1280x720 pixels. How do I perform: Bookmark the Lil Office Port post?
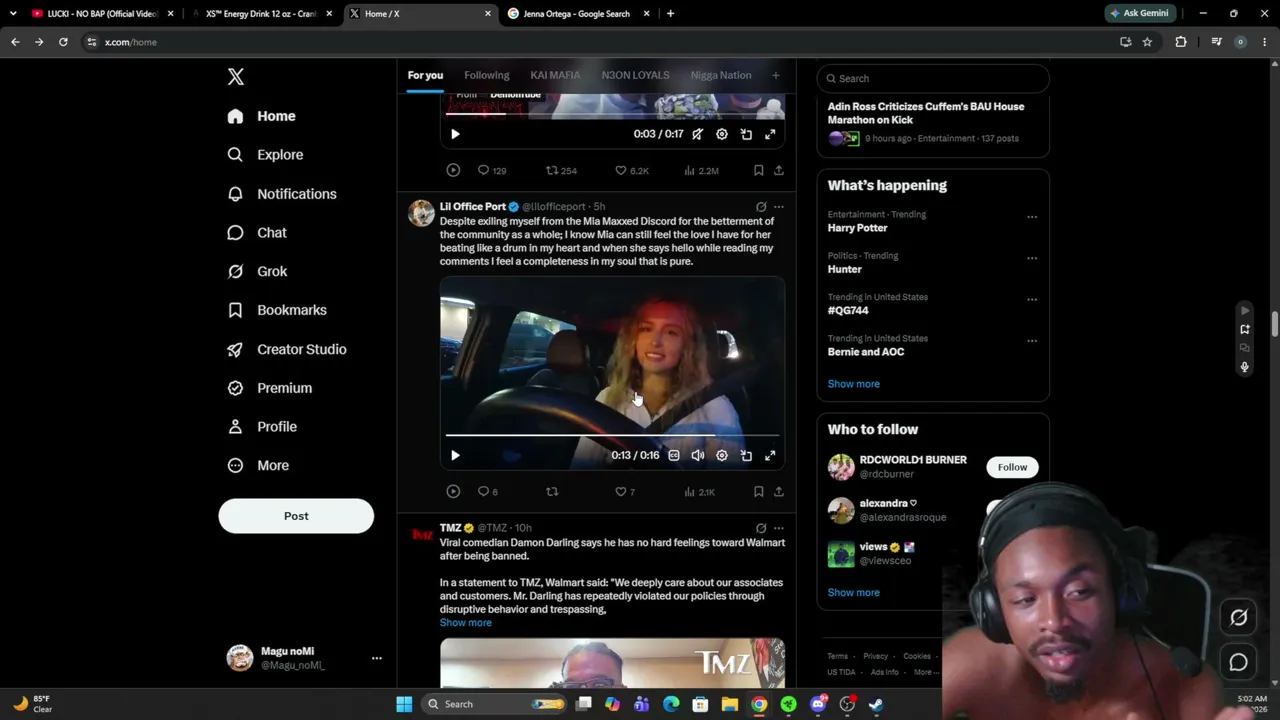[758, 492]
